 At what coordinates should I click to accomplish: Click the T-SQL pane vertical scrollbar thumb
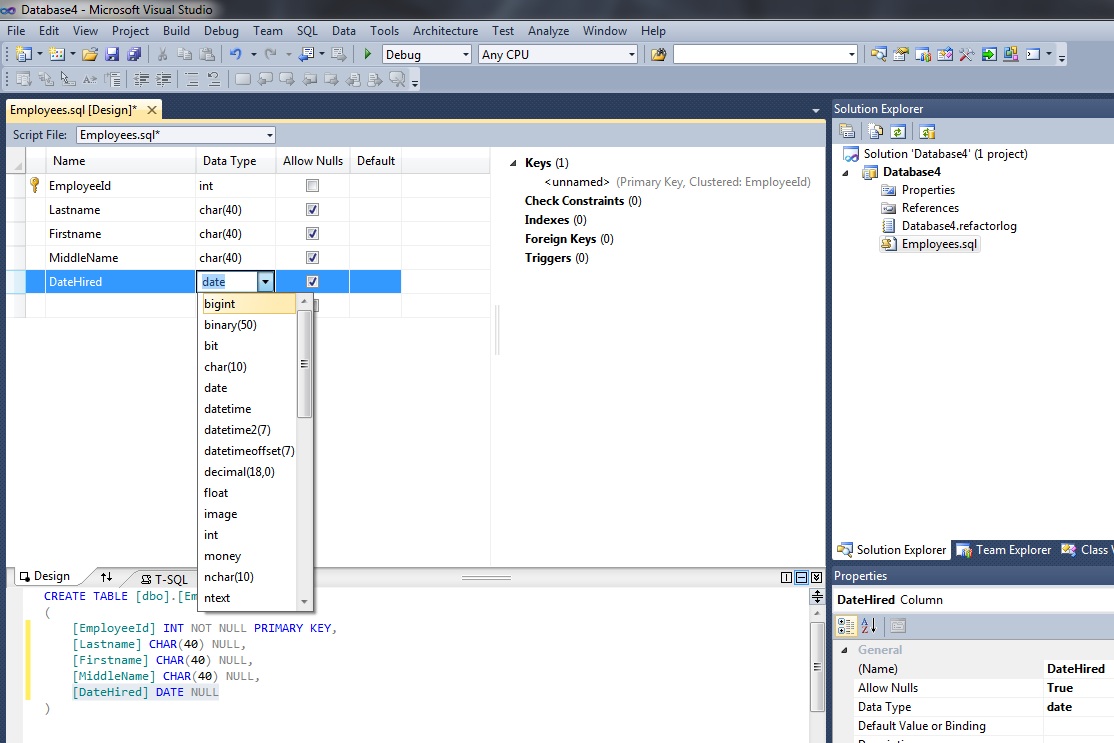pos(817,666)
